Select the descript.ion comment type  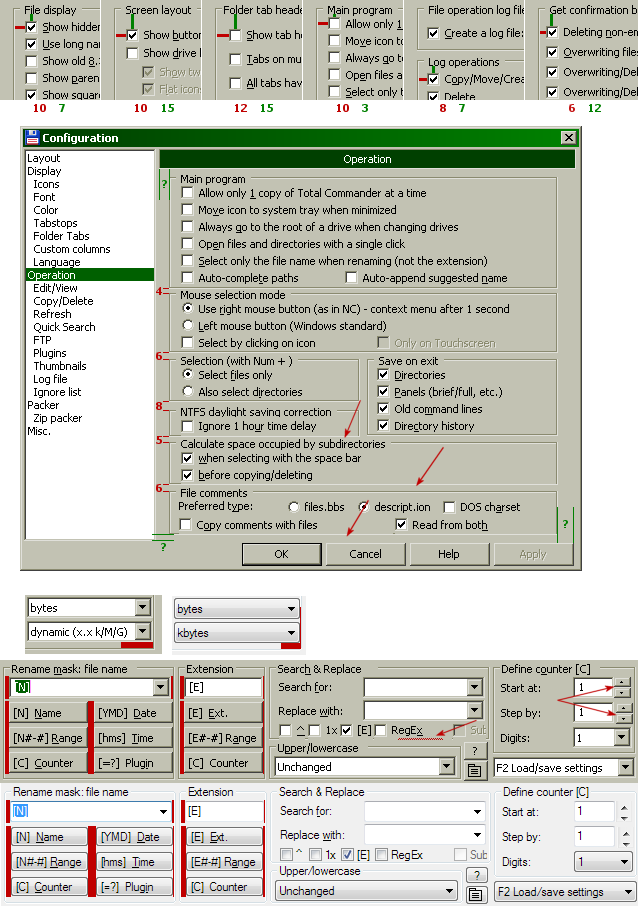[363, 507]
